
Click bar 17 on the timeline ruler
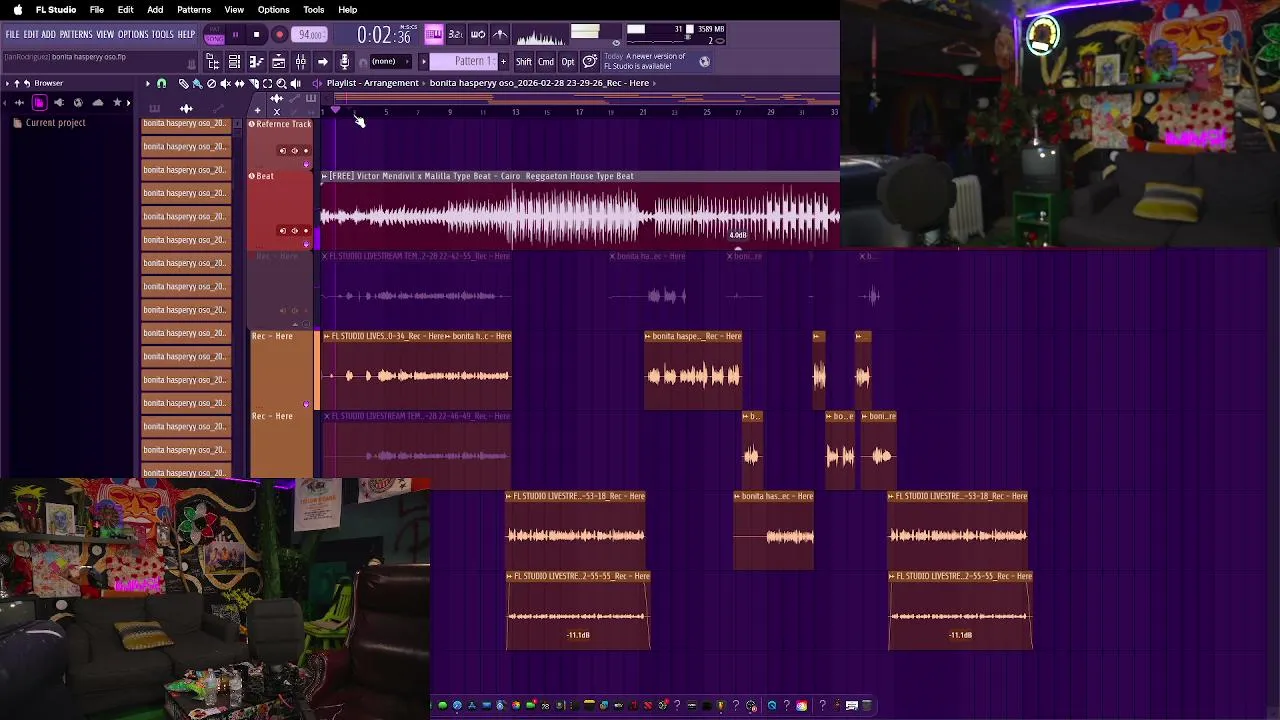pos(579,112)
